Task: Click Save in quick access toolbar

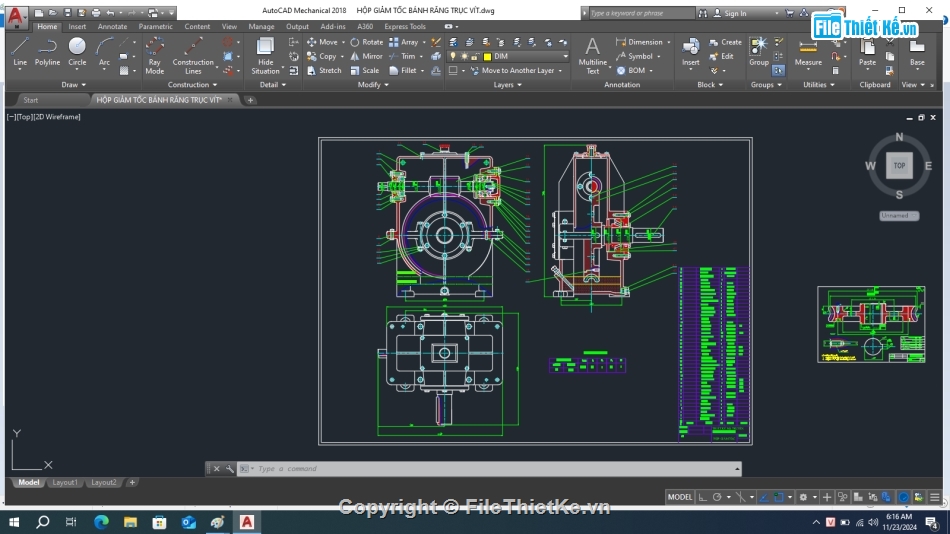Action: [67, 13]
